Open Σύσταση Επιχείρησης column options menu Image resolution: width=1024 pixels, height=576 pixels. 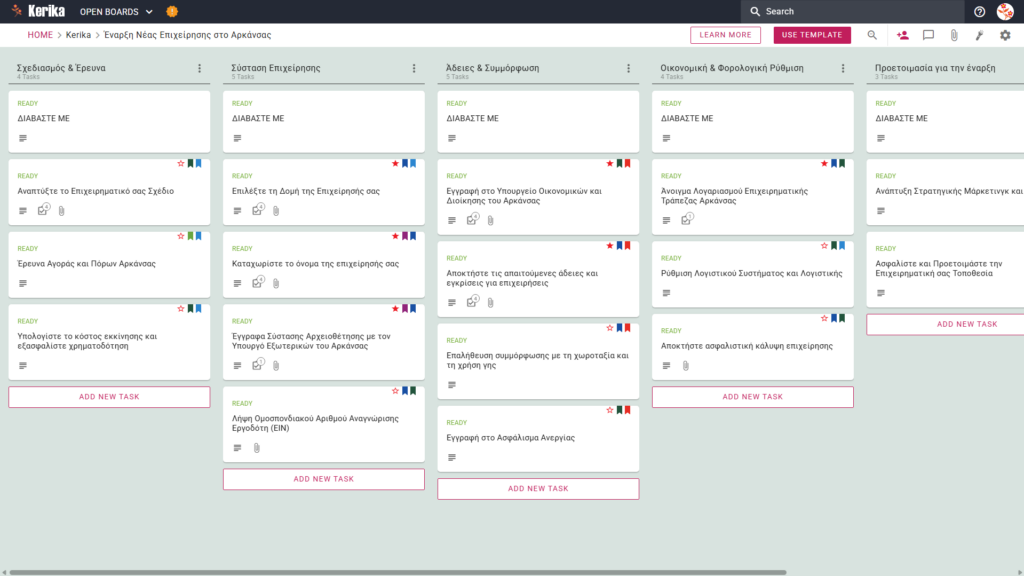coord(413,69)
